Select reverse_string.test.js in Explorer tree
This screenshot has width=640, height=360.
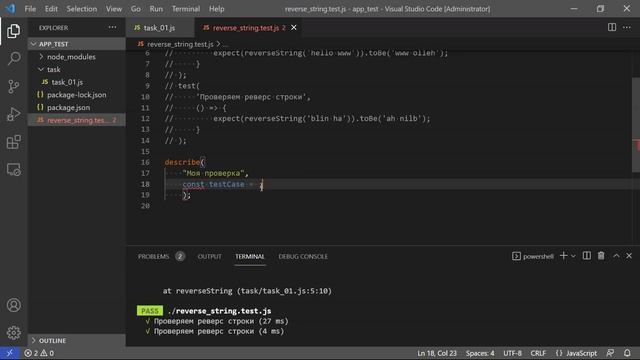tap(77, 120)
